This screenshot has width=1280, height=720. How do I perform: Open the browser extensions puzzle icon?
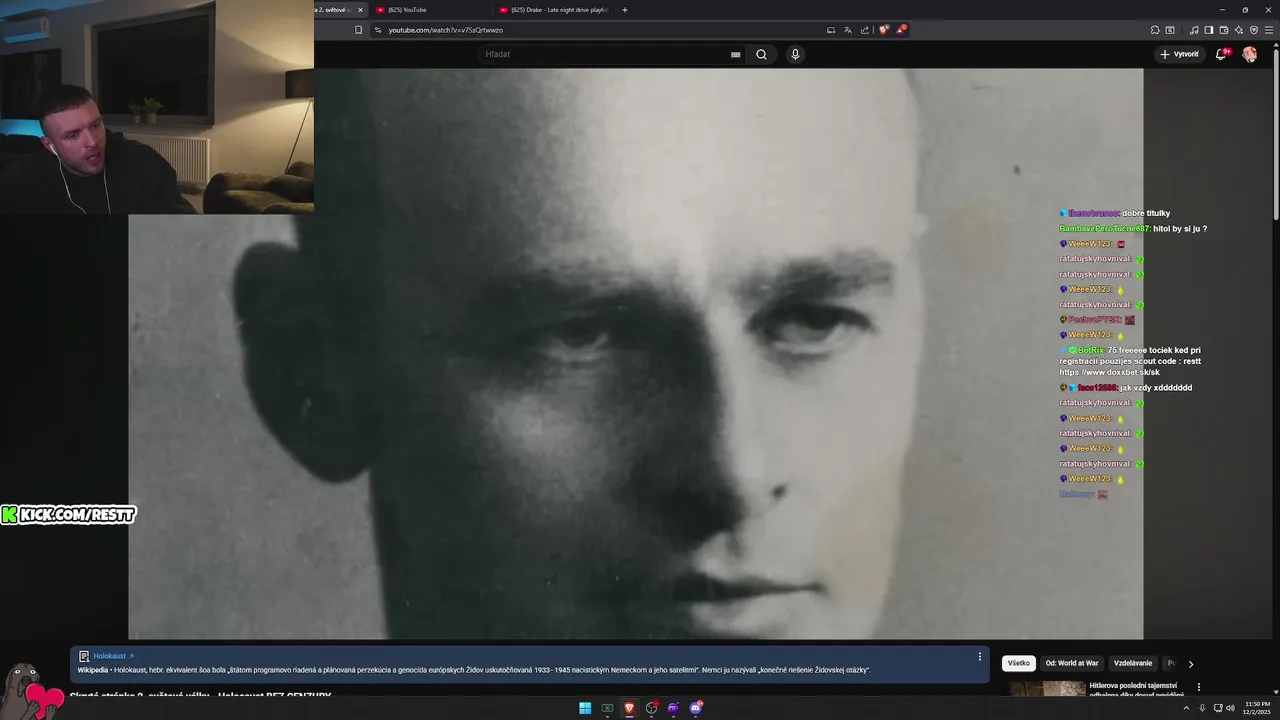1155,30
